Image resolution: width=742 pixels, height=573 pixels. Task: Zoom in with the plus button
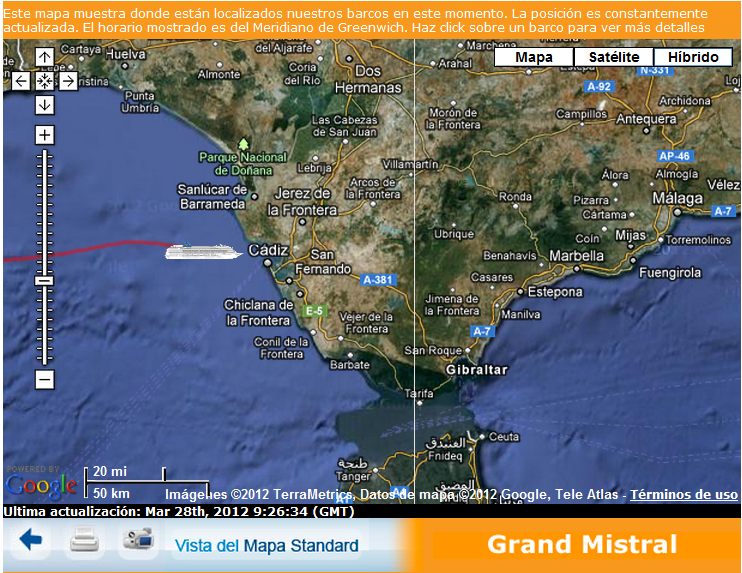point(44,135)
